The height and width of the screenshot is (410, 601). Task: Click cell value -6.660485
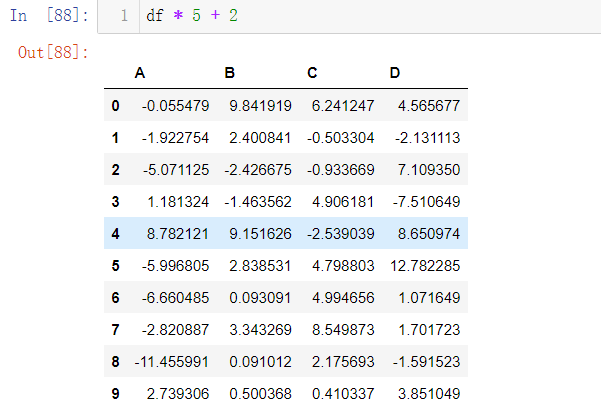pyautogui.click(x=176, y=298)
